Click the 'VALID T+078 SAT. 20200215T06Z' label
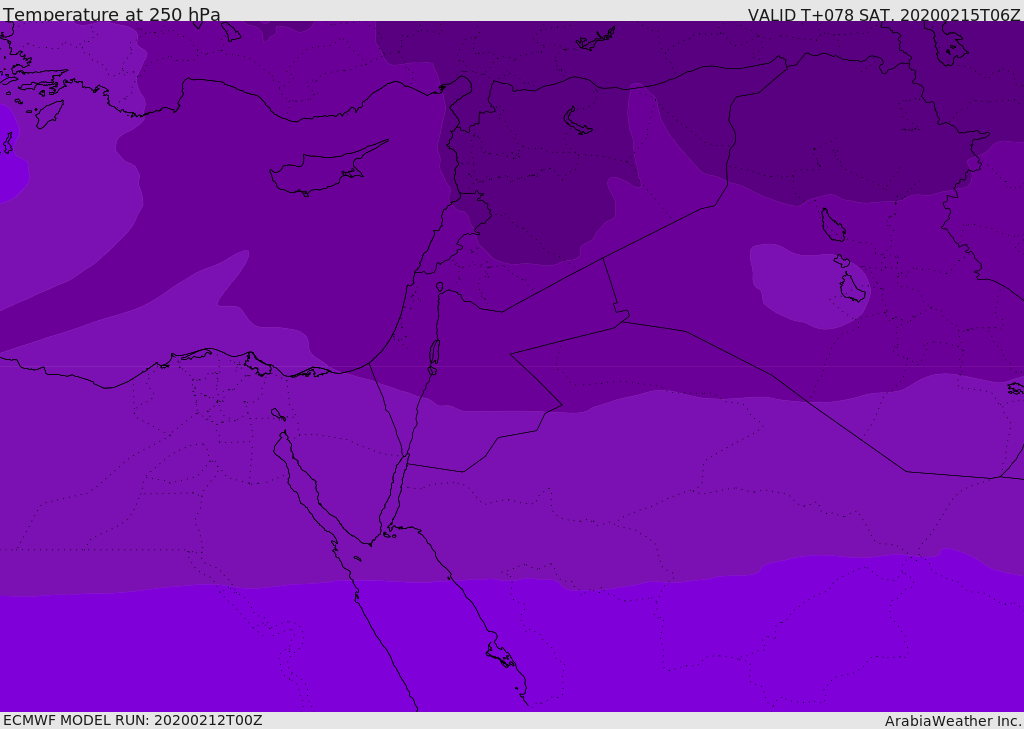 (884, 15)
